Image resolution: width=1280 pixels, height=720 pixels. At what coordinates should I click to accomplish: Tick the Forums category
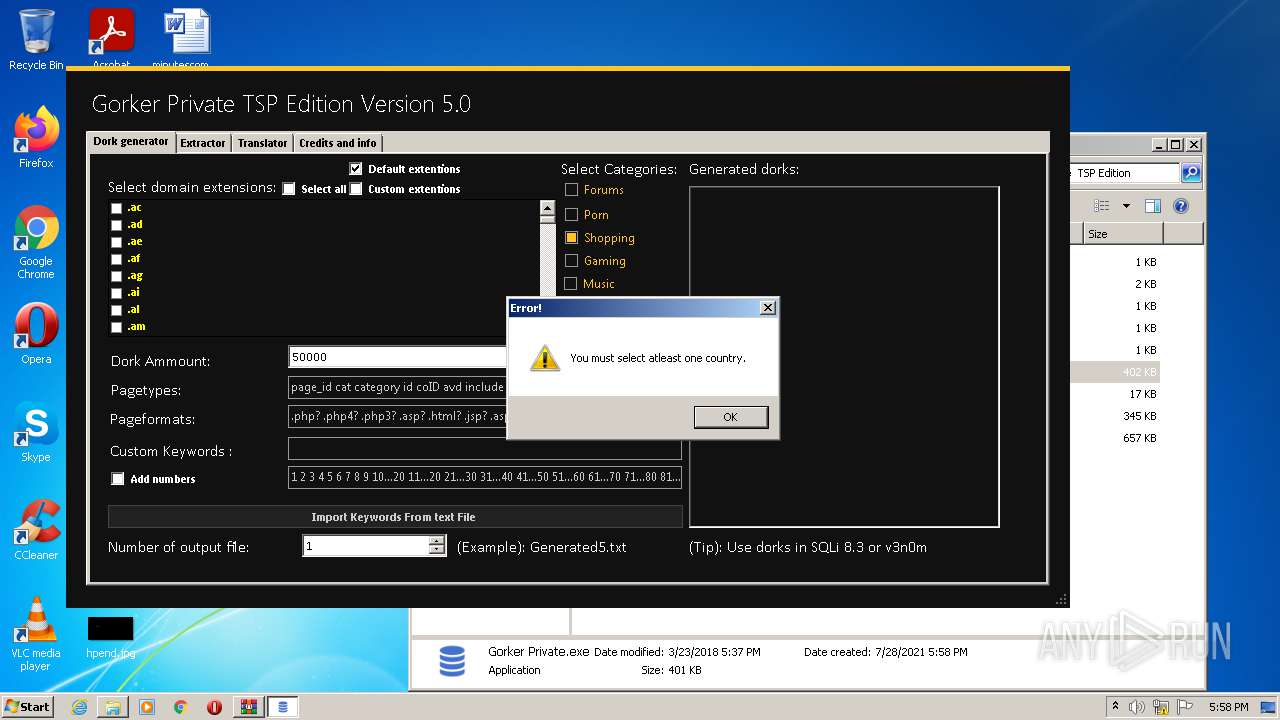point(571,190)
